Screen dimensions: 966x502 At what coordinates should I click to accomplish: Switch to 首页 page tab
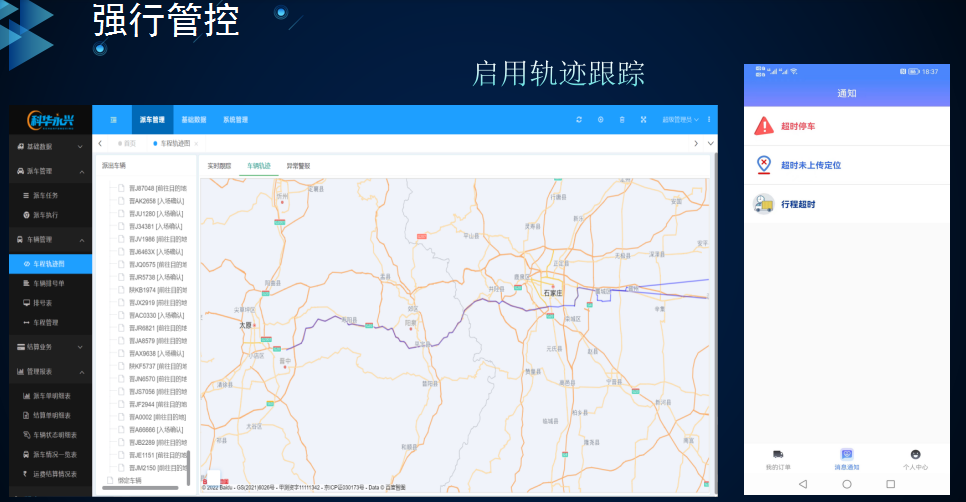click(127, 144)
